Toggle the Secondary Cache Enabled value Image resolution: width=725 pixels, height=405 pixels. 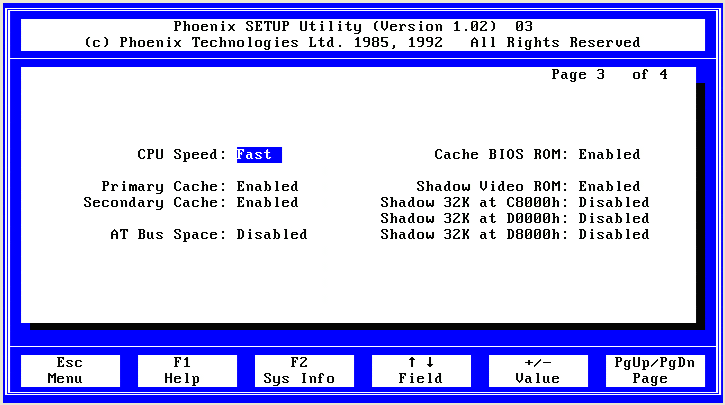tap(267, 202)
